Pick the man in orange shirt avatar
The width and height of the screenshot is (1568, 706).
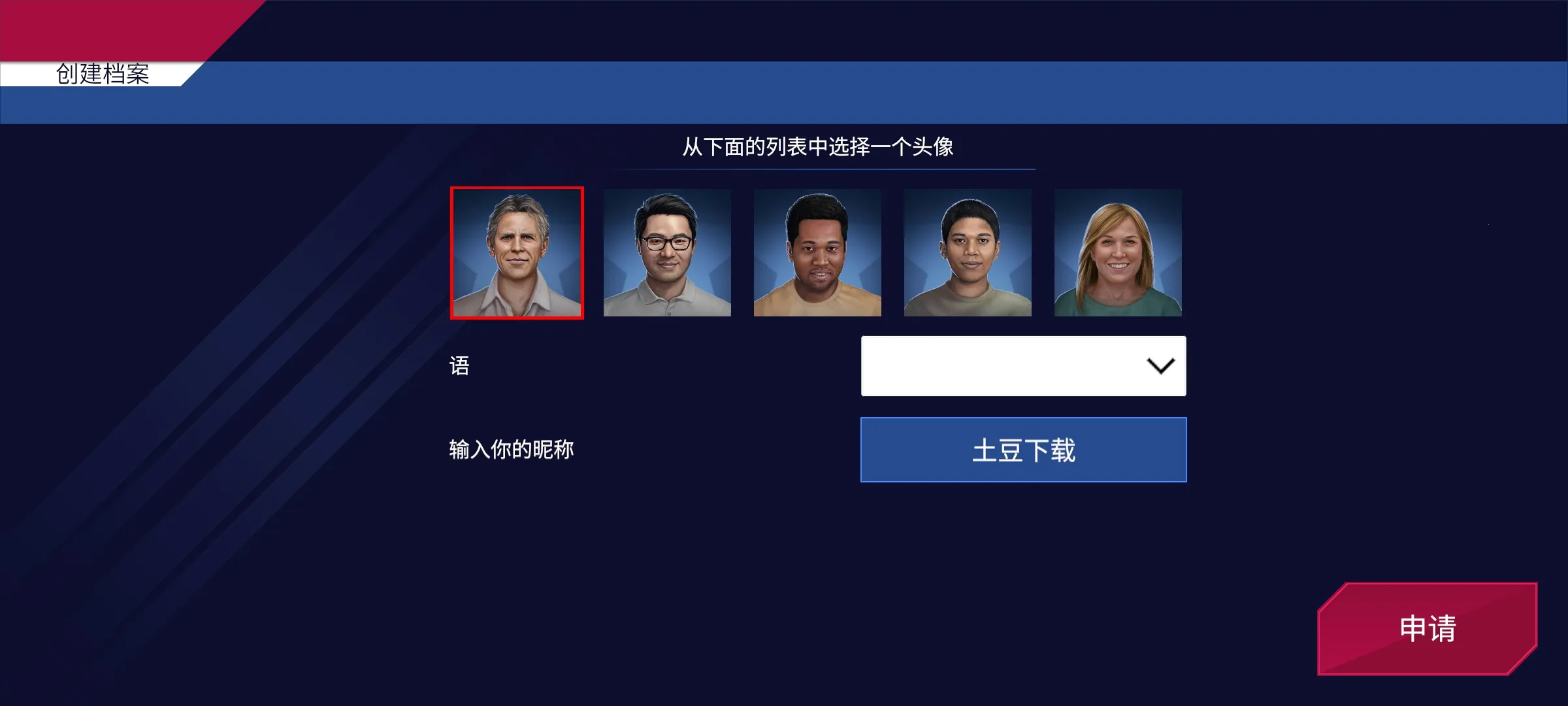[x=817, y=253]
